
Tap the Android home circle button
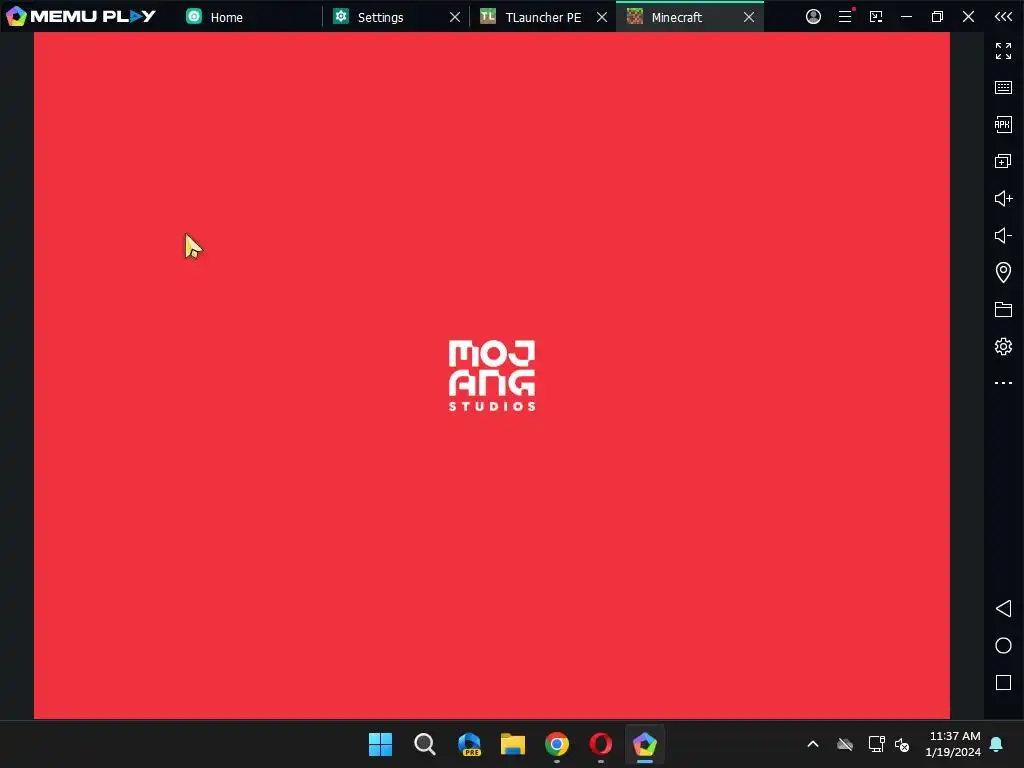coord(1003,646)
